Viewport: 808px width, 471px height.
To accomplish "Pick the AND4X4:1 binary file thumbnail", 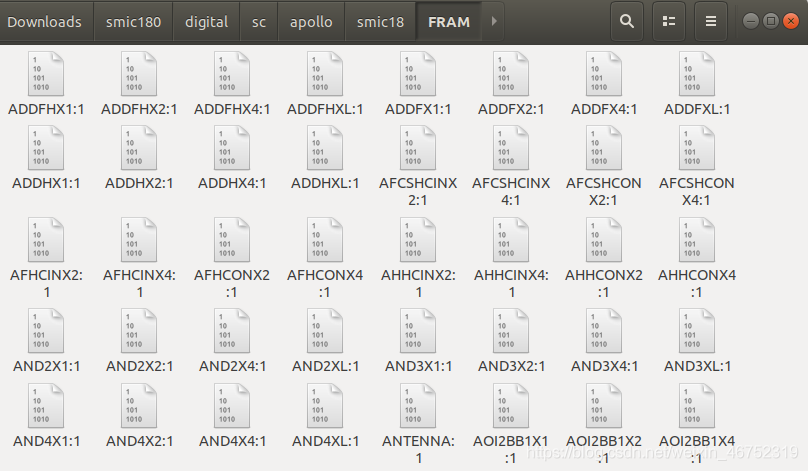I will click(232, 406).
